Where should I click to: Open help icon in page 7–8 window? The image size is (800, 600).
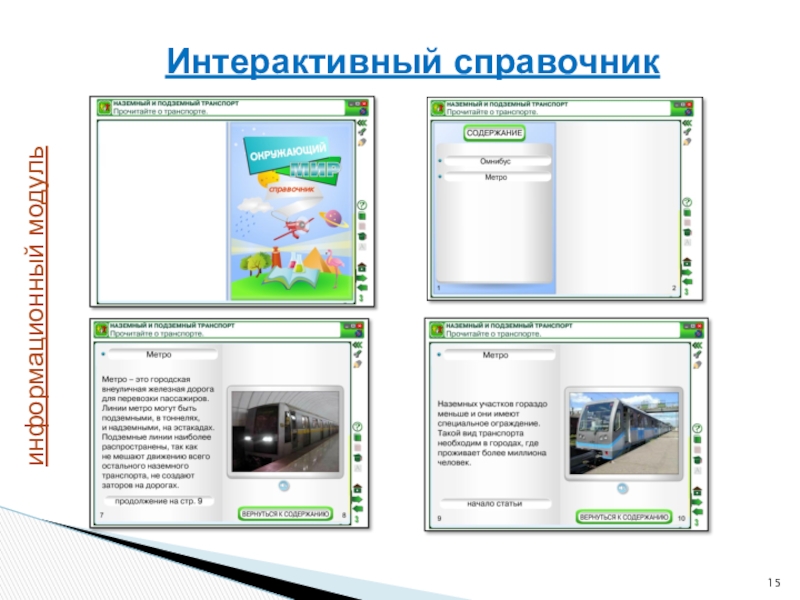click(358, 427)
